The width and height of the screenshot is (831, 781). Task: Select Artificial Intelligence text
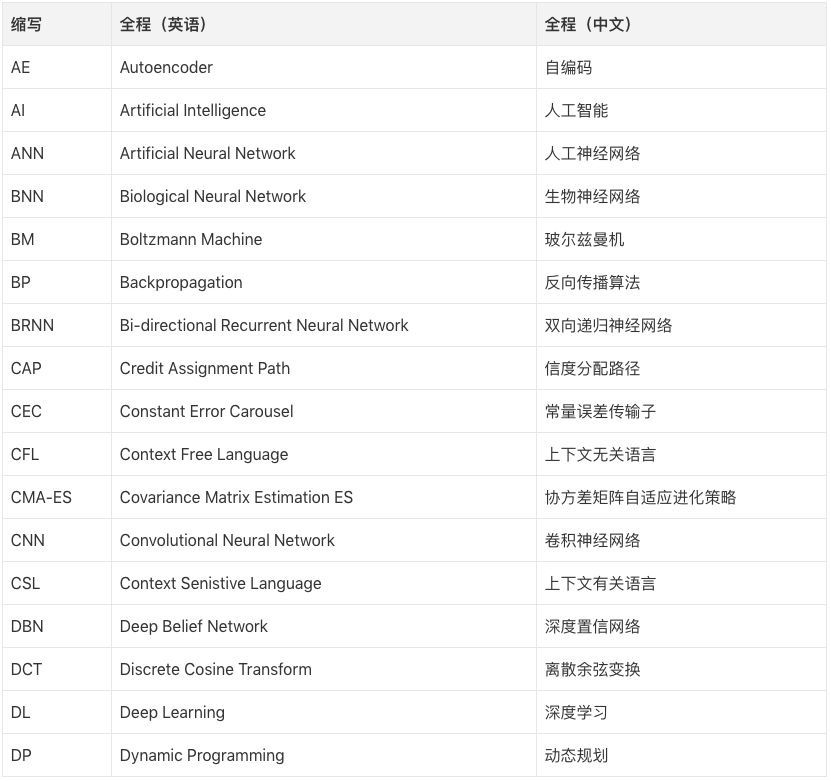click(193, 110)
